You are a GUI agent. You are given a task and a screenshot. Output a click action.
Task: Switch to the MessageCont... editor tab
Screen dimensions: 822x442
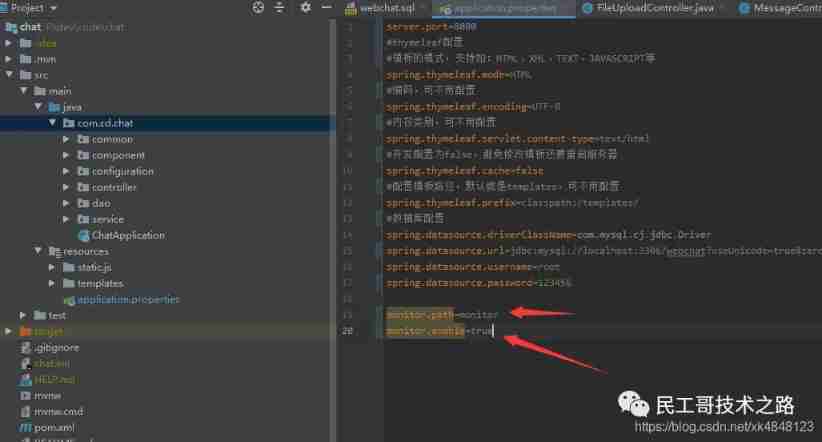tap(780, 8)
